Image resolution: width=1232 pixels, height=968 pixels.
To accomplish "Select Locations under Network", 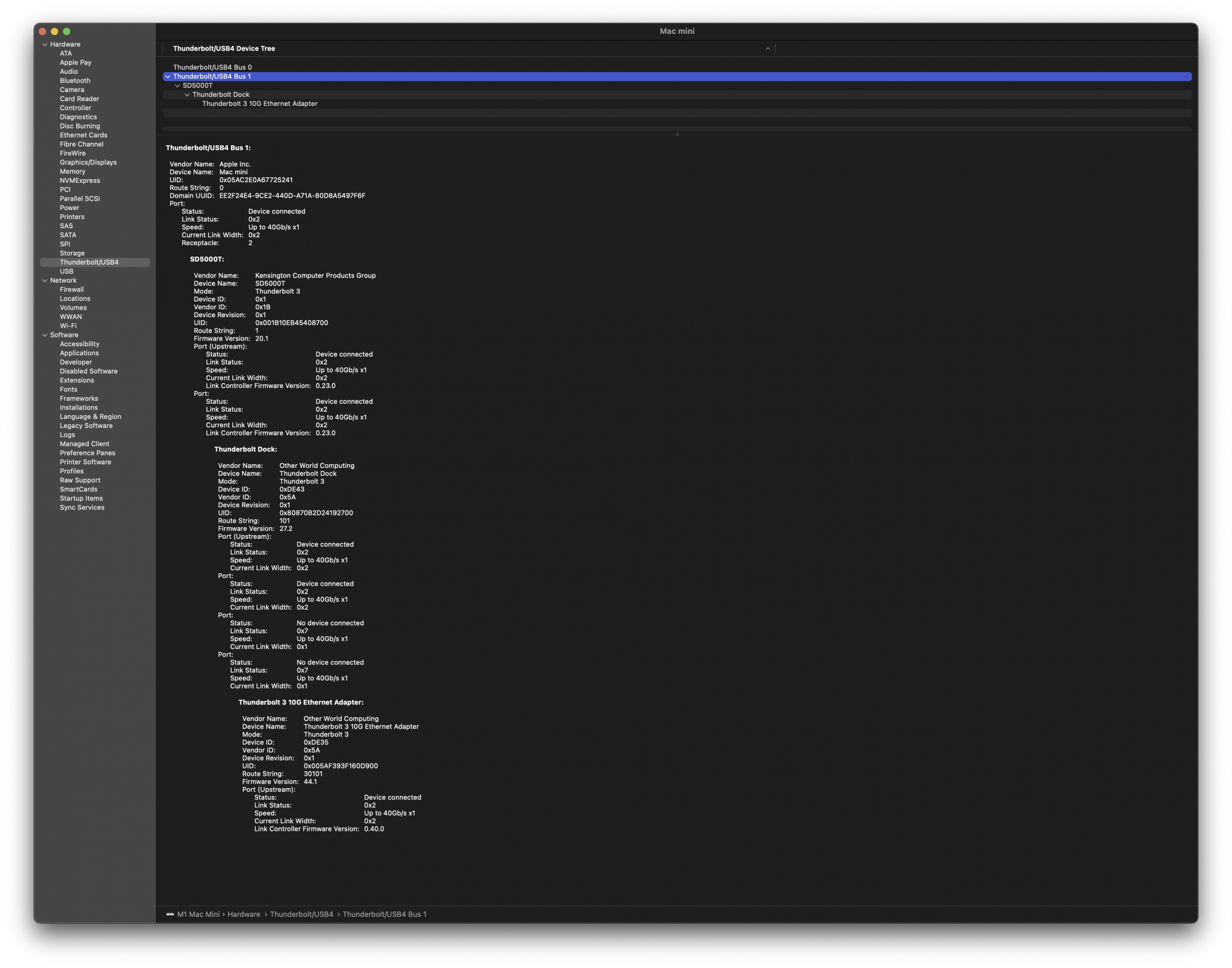I will tap(75, 299).
